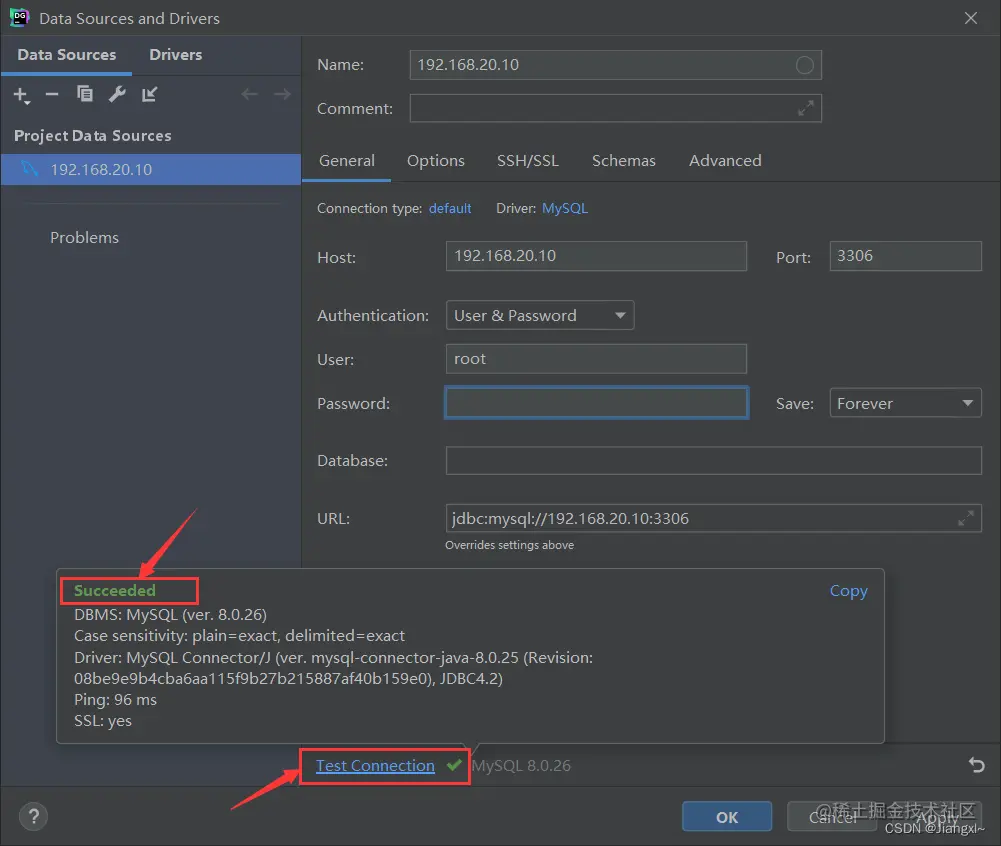Viewport: 1001px width, 846px height.
Task: Remove selected data source with minus icon
Action: [52, 94]
